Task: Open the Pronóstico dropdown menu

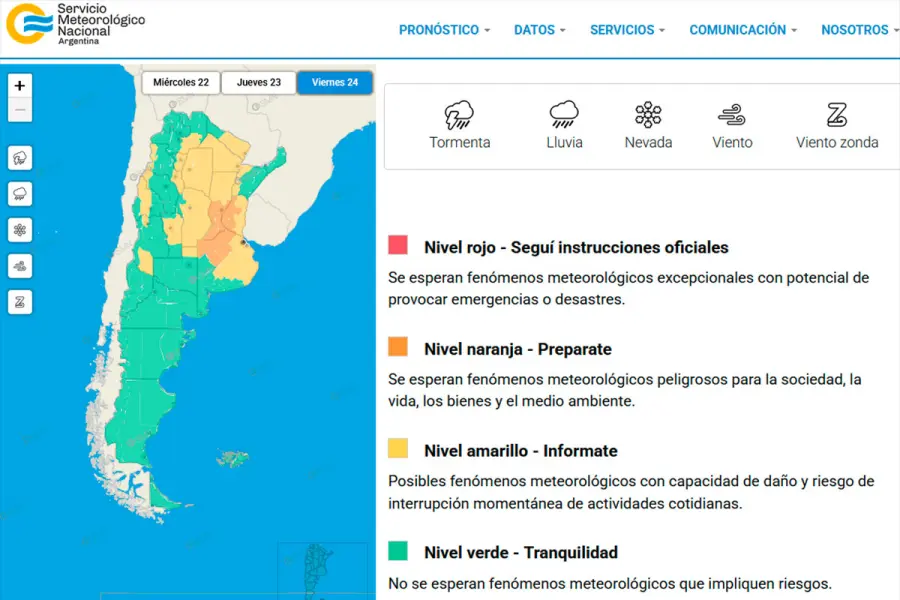Action: [x=444, y=30]
